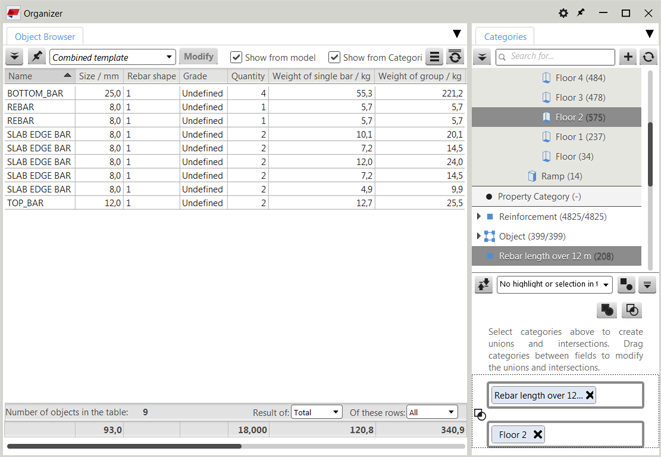Click the union of categories icon
The image size is (661, 457).
607,311
